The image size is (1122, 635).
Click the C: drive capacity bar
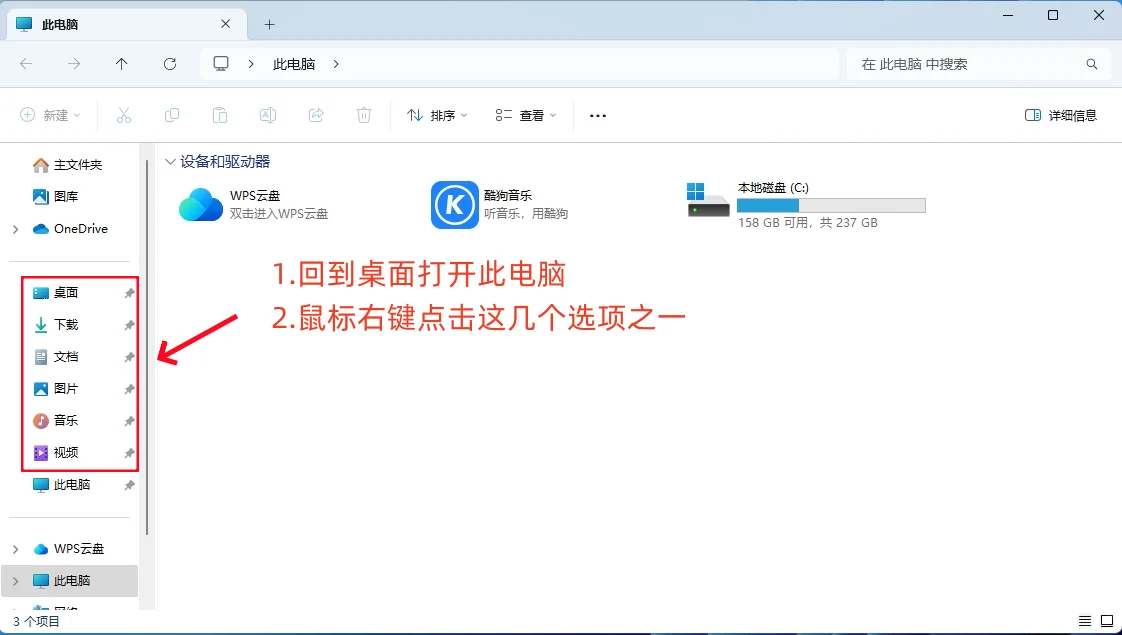pyautogui.click(x=830, y=205)
